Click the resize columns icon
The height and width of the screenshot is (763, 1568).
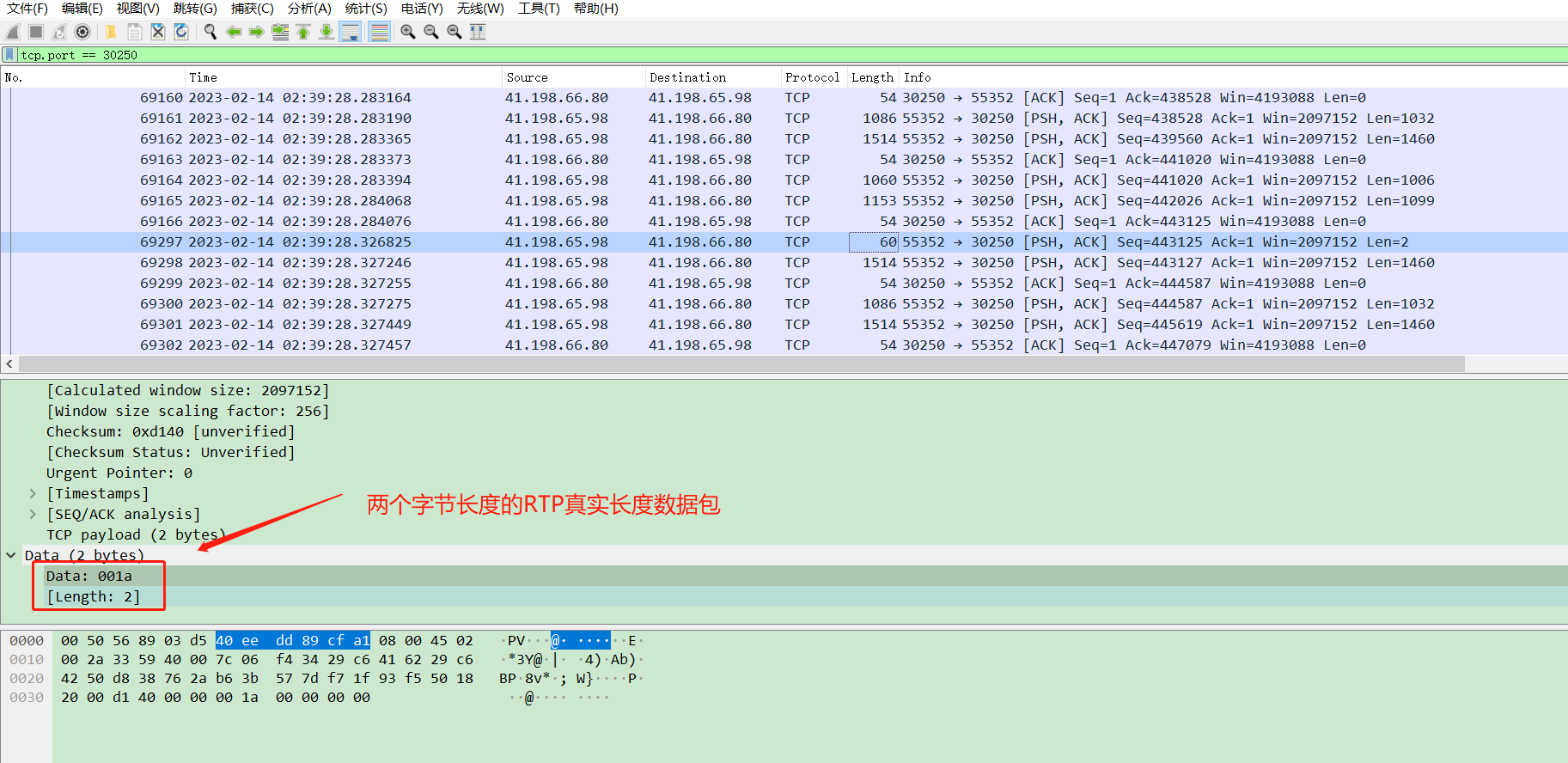point(478,32)
